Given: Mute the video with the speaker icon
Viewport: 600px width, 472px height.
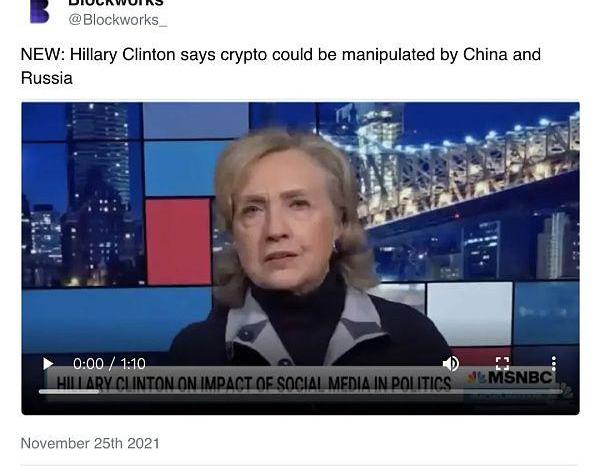Looking at the screenshot, I should 451,363.
